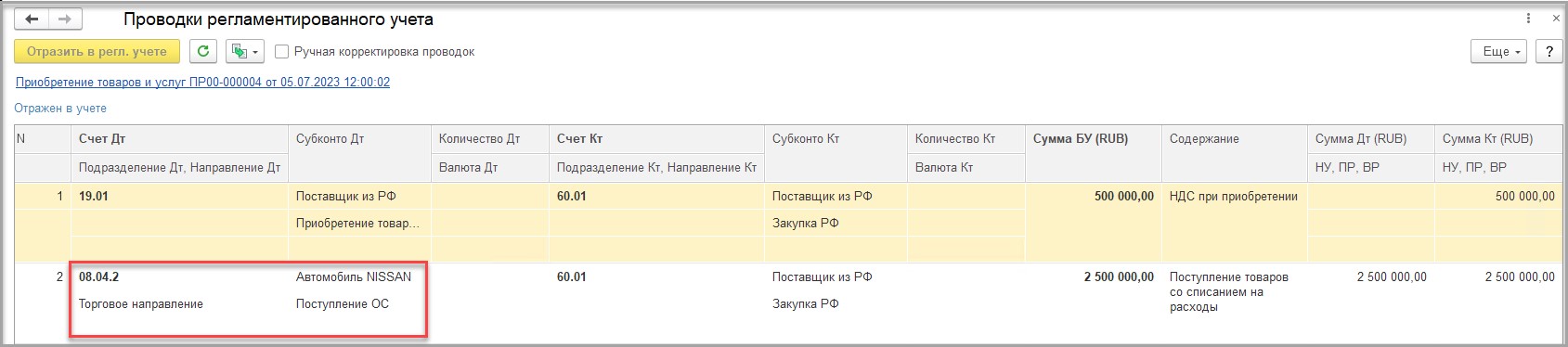Open the document report icon button

(x=239, y=52)
